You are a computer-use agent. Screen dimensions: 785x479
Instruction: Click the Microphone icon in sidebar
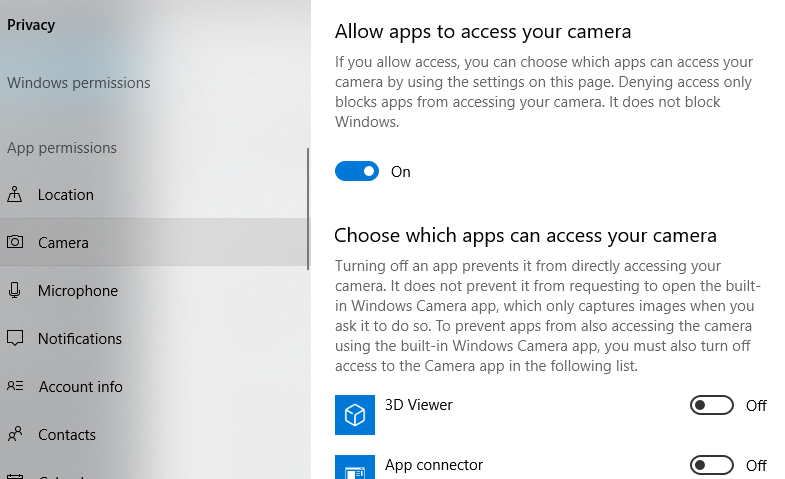(x=15, y=290)
